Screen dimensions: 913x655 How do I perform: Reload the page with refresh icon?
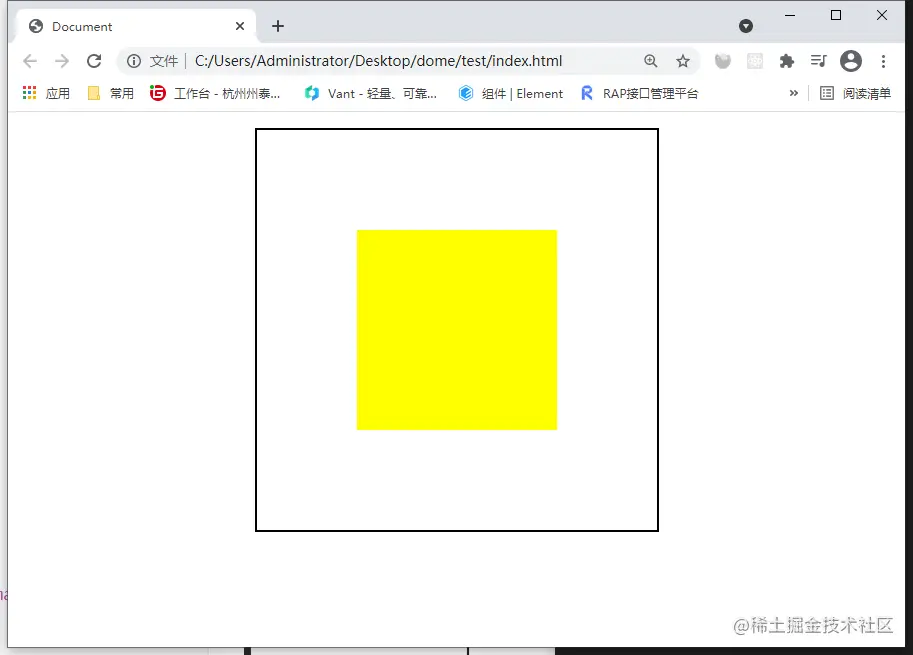[94, 61]
